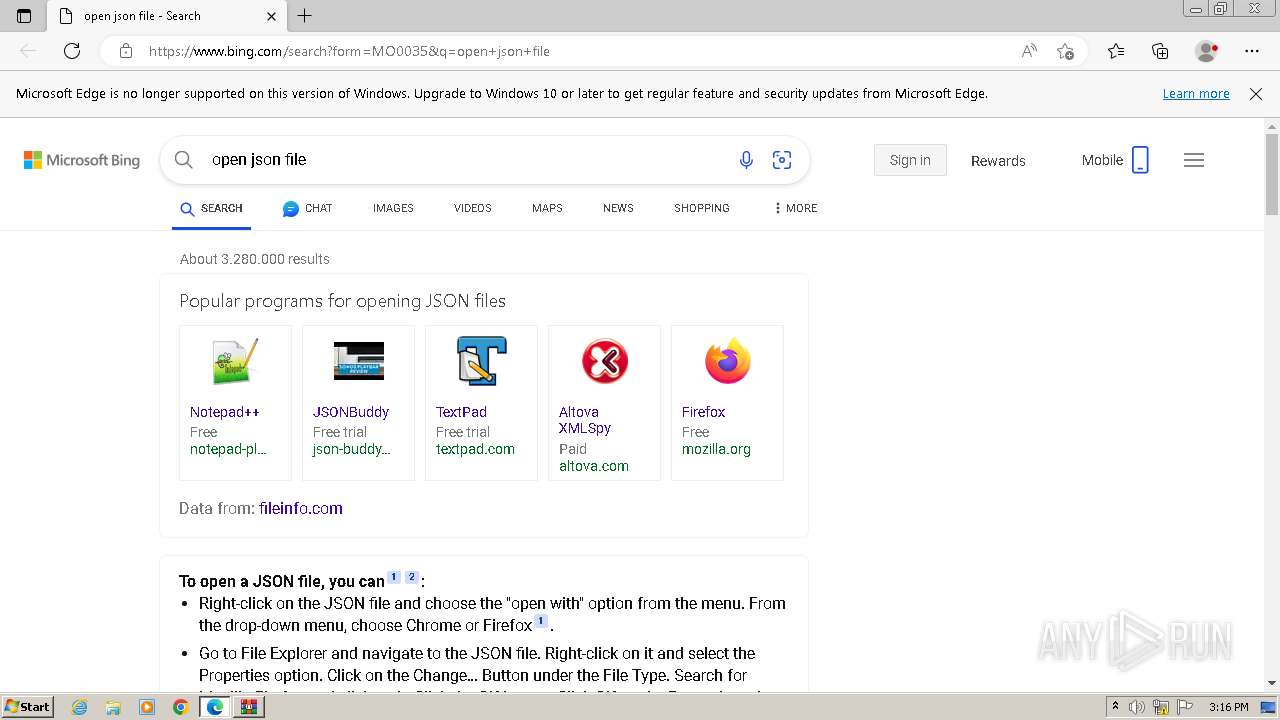Click the textpad.com text
The image size is (1280, 720).
coord(475,449)
